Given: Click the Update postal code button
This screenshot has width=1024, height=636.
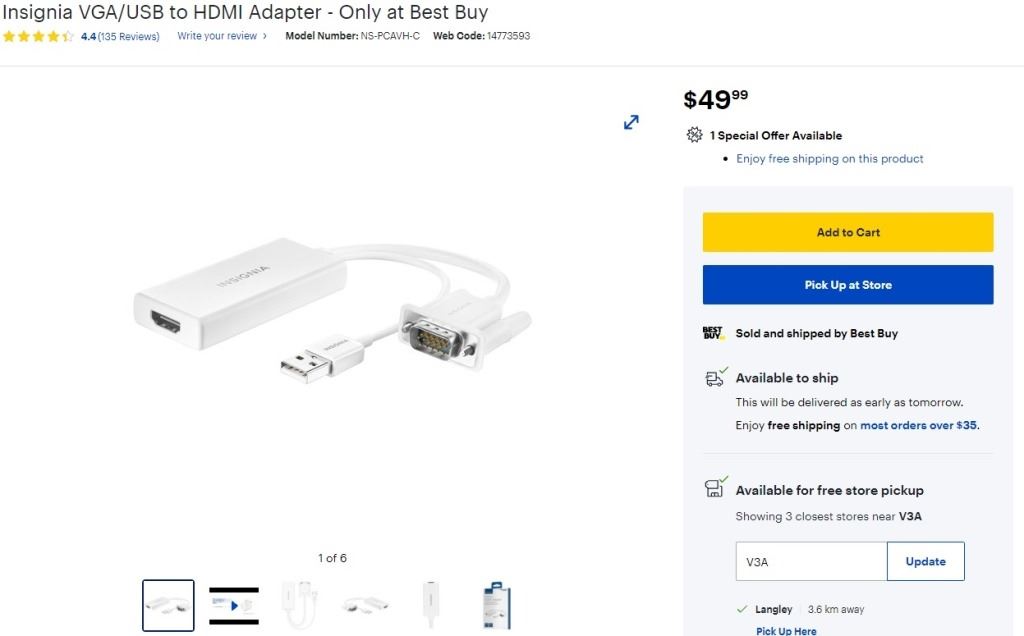Looking at the screenshot, I should coord(925,562).
